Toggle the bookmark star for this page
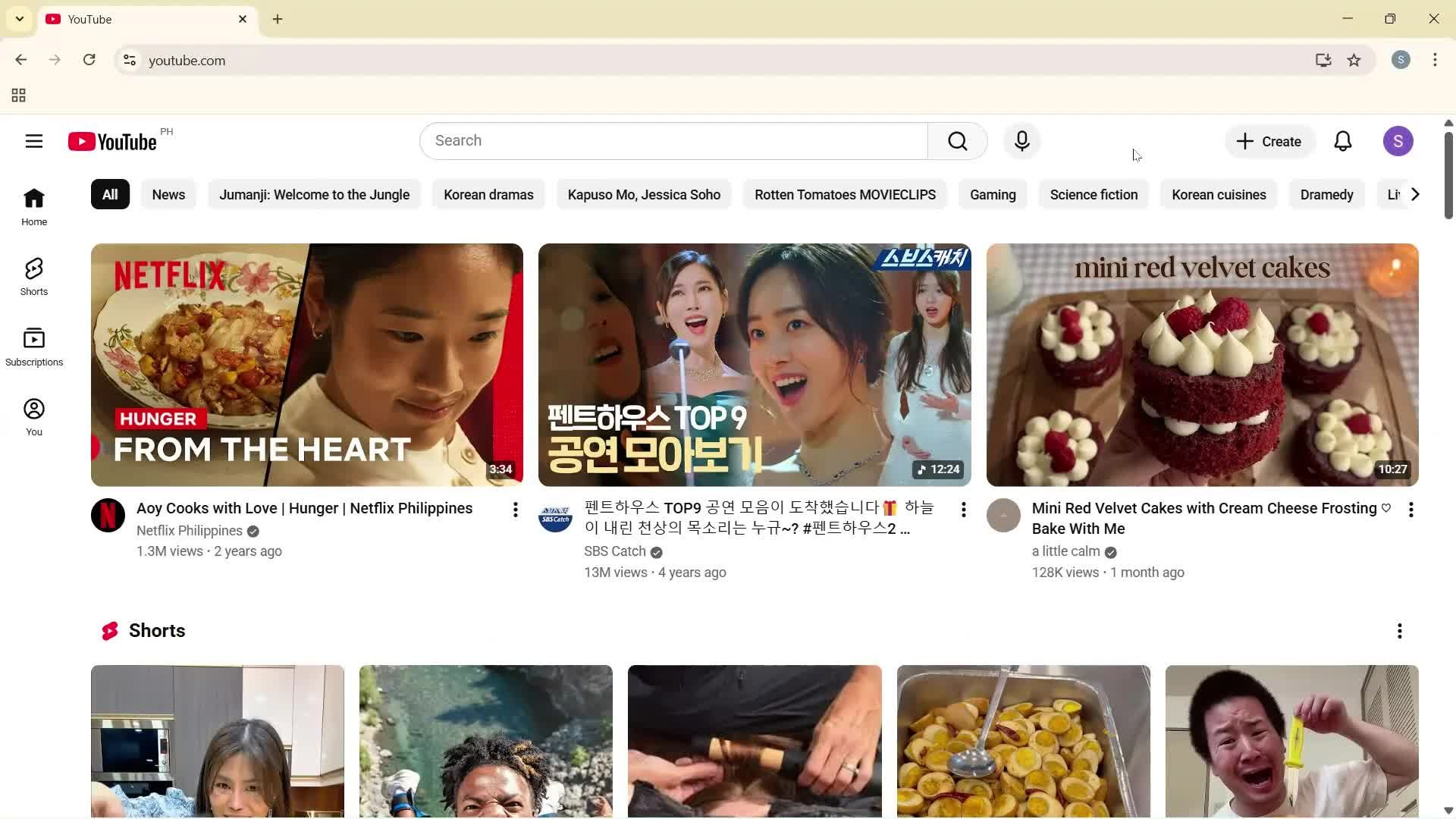Image resolution: width=1456 pixels, height=819 pixels. (x=1354, y=60)
